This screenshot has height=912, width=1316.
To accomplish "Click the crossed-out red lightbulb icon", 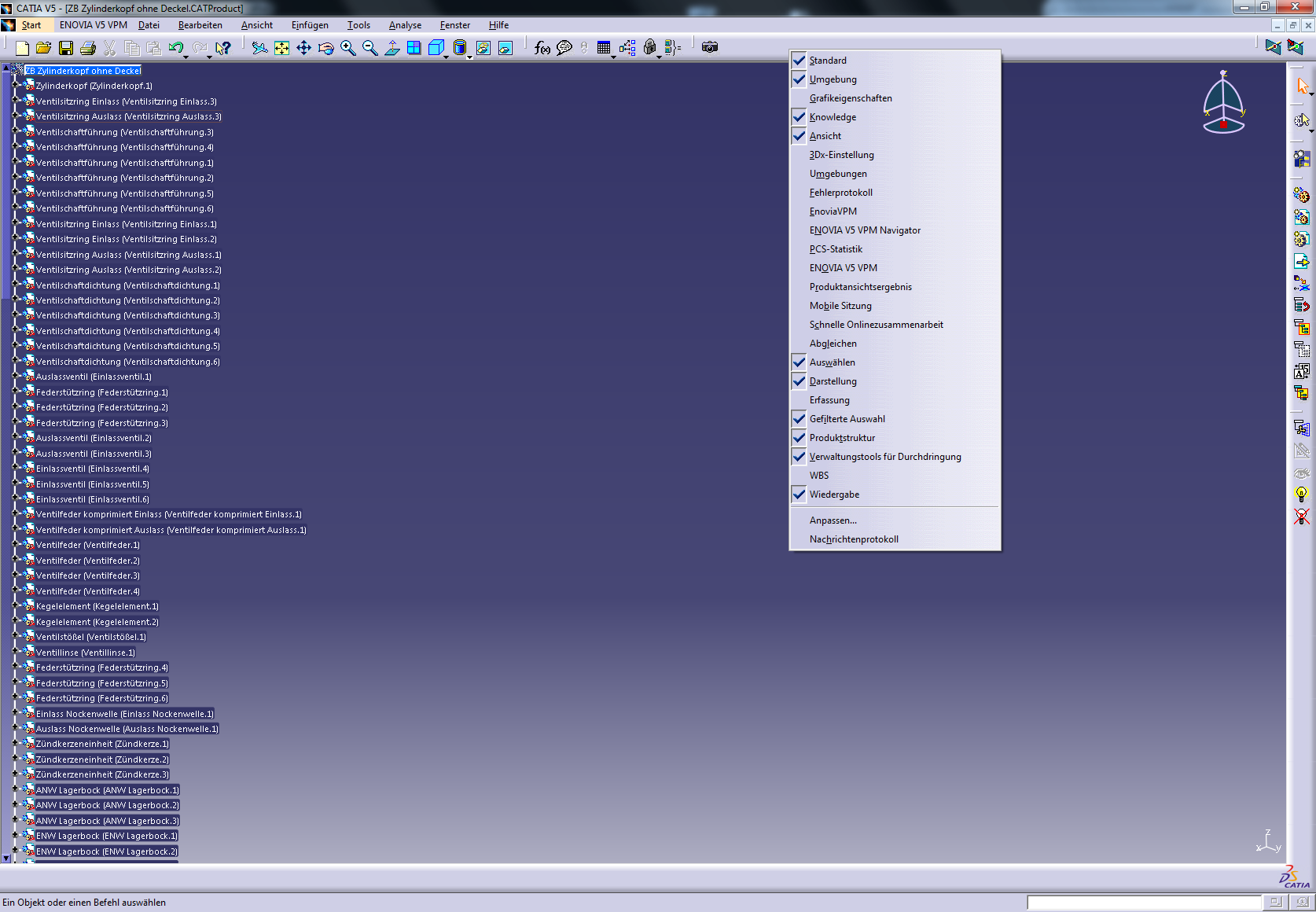I will (x=1302, y=517).
